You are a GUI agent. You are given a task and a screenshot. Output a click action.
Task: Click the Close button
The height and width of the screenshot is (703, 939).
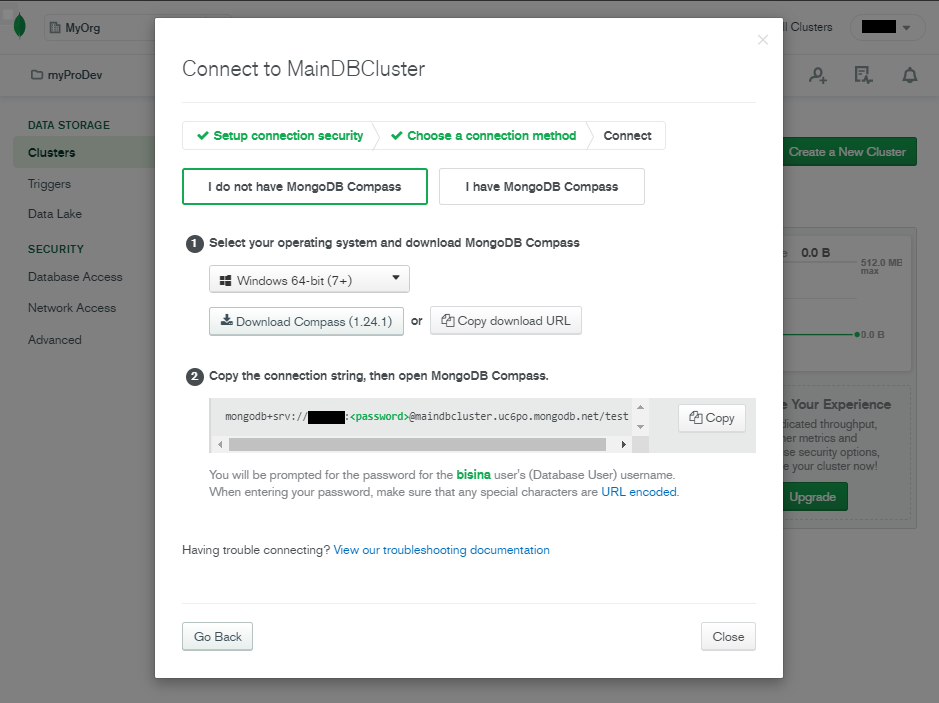[728, 637]
